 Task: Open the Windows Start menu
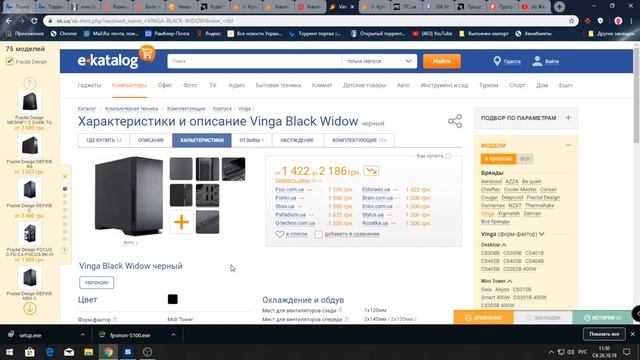coord(9,352)
